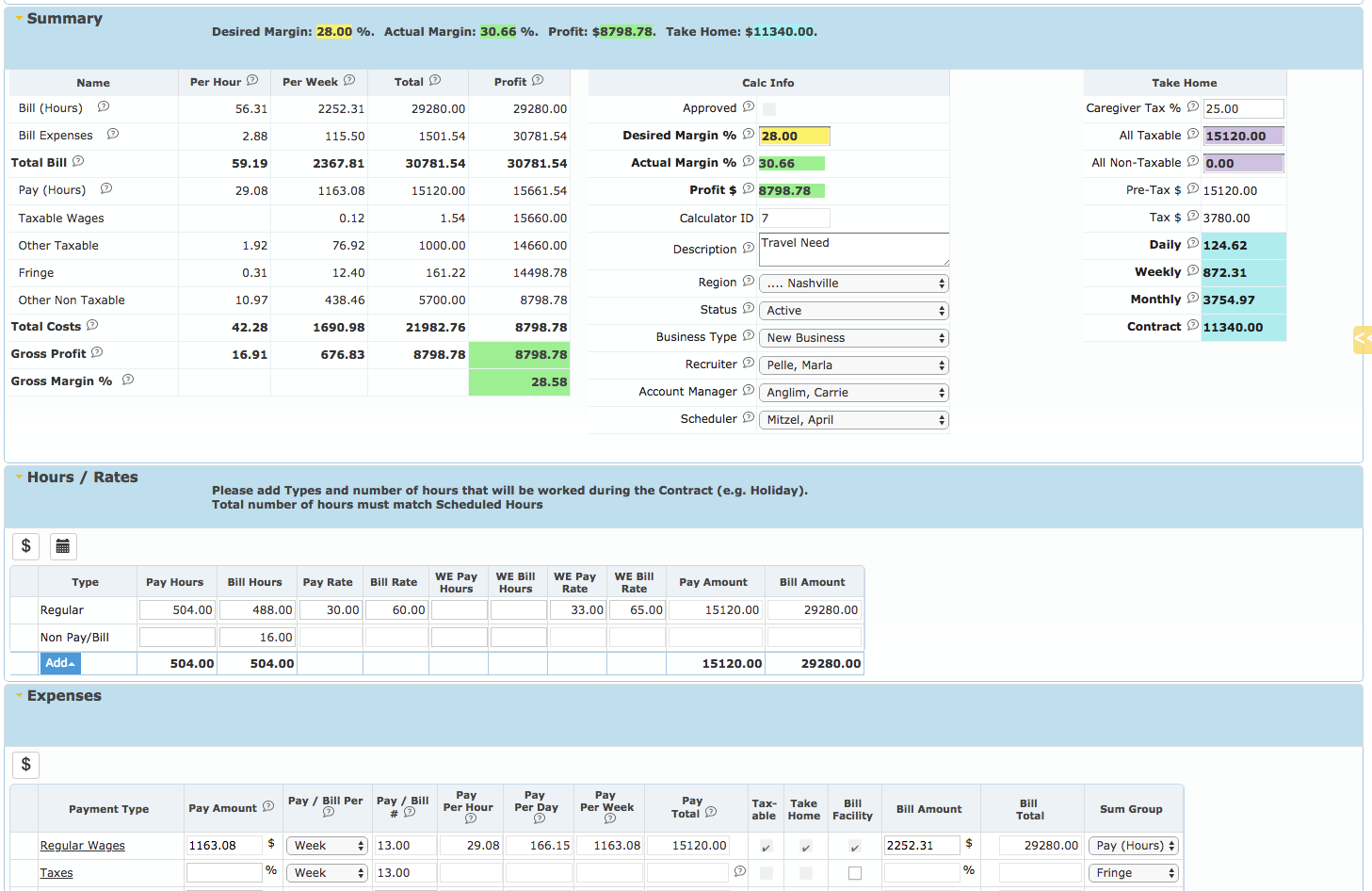Open Pay / Bill Per dropdown for Regular Wages
Viewport: 1372px width, 891px height.
(327, 846)
